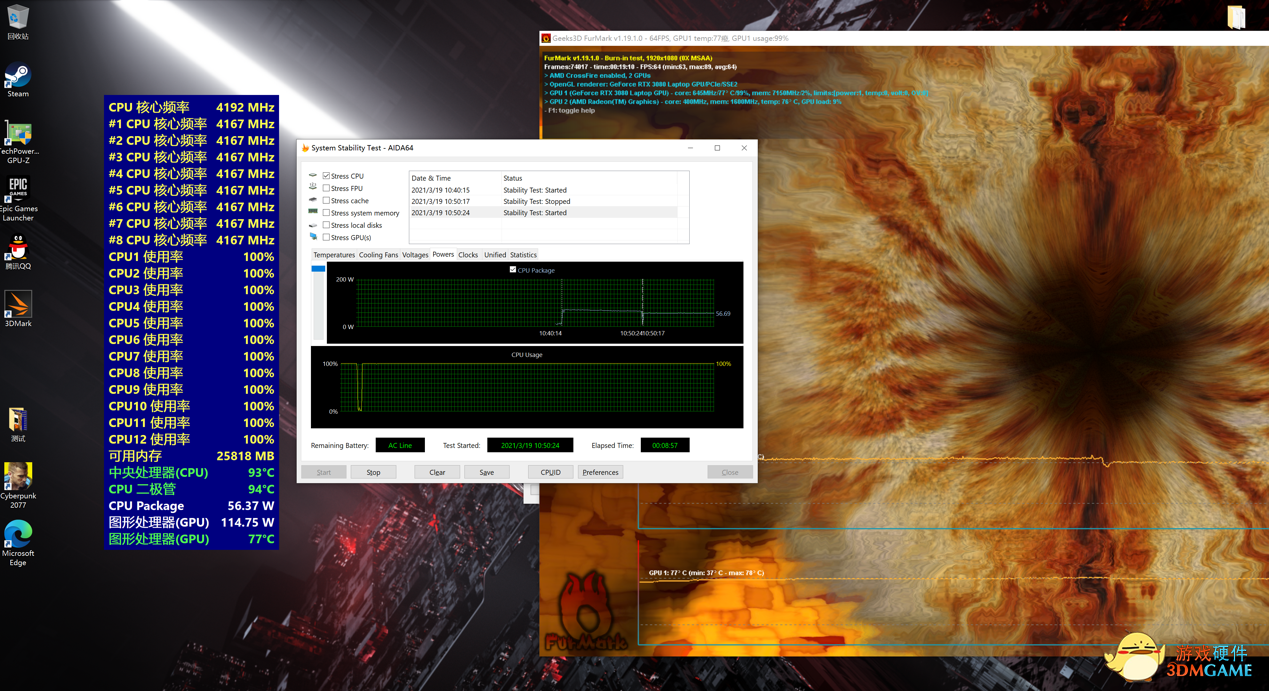Click the FurMark v1.19.1.0 Burn-in test line
Screen dimensions: 1269x691
[x=628, y=58]
